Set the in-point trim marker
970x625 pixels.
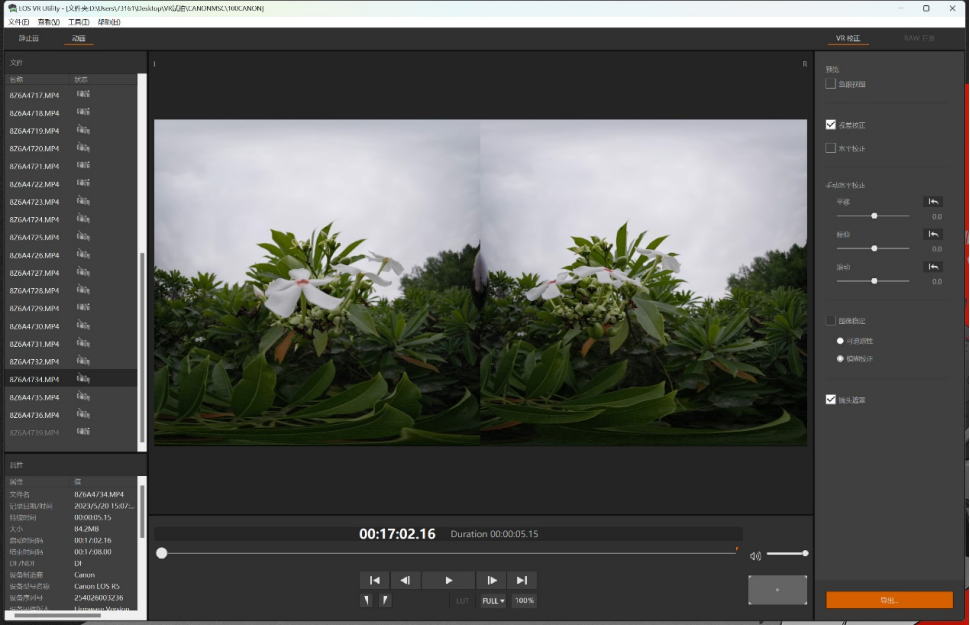[367, 600]
